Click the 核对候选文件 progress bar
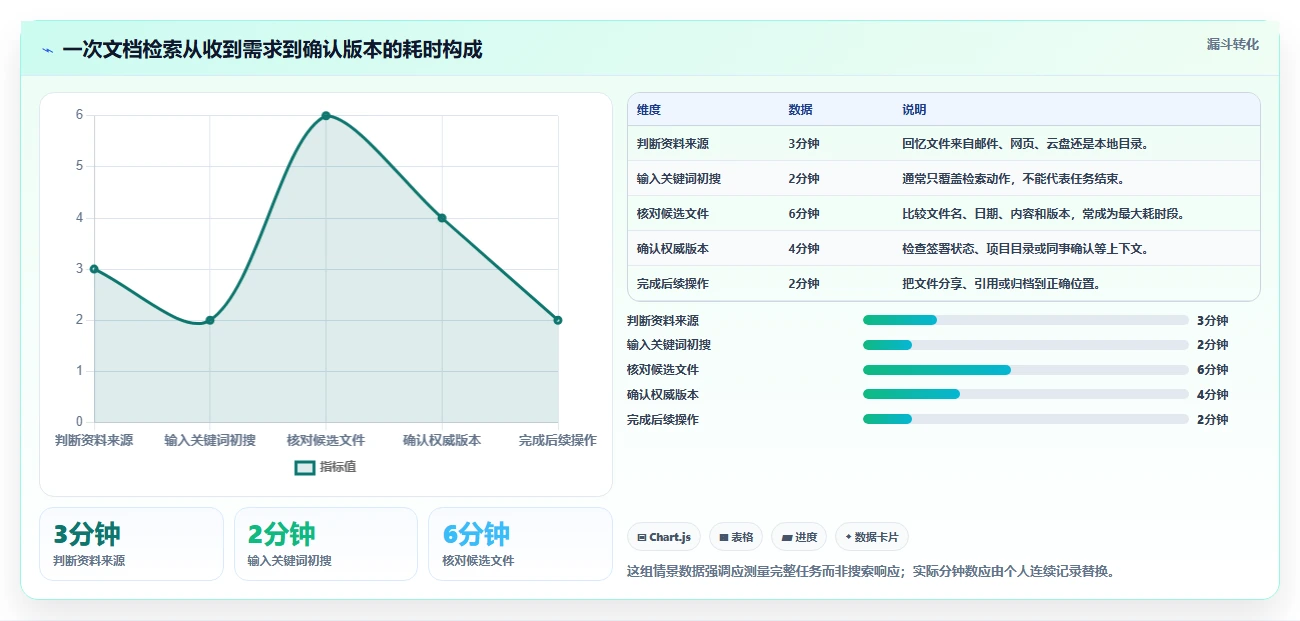This screenshot has width=1300, height=621. (1025, 370)
